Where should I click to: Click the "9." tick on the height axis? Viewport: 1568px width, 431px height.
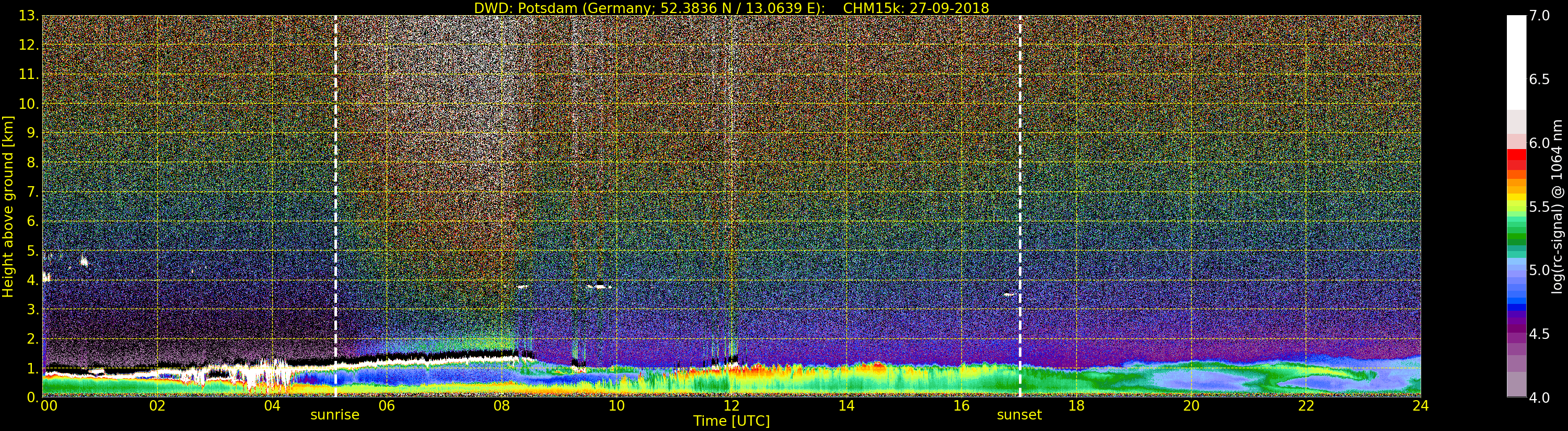click(33, 133)
